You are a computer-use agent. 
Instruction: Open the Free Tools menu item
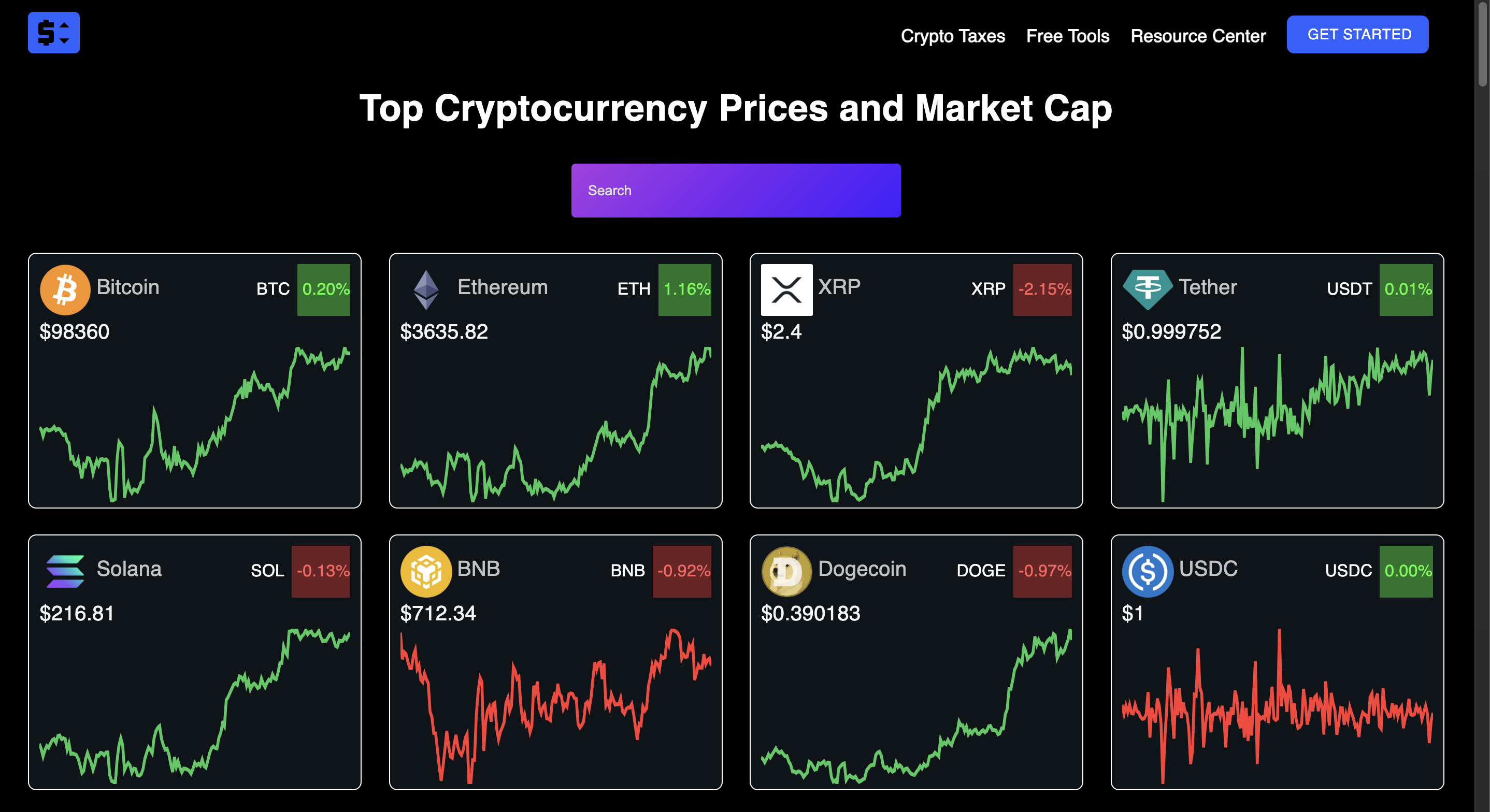(1067, 36)
